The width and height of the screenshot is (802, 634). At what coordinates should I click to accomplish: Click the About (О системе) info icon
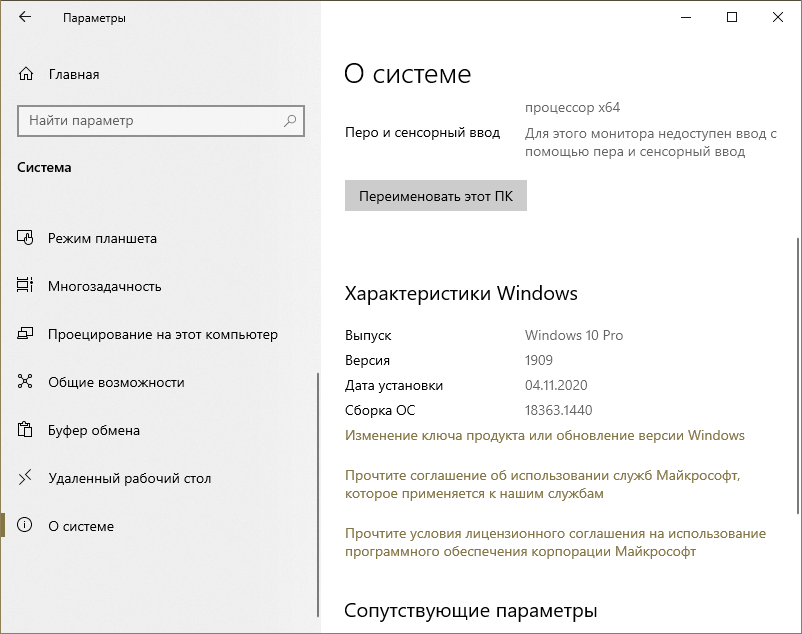pyautogui.click(x=26, y=527)
